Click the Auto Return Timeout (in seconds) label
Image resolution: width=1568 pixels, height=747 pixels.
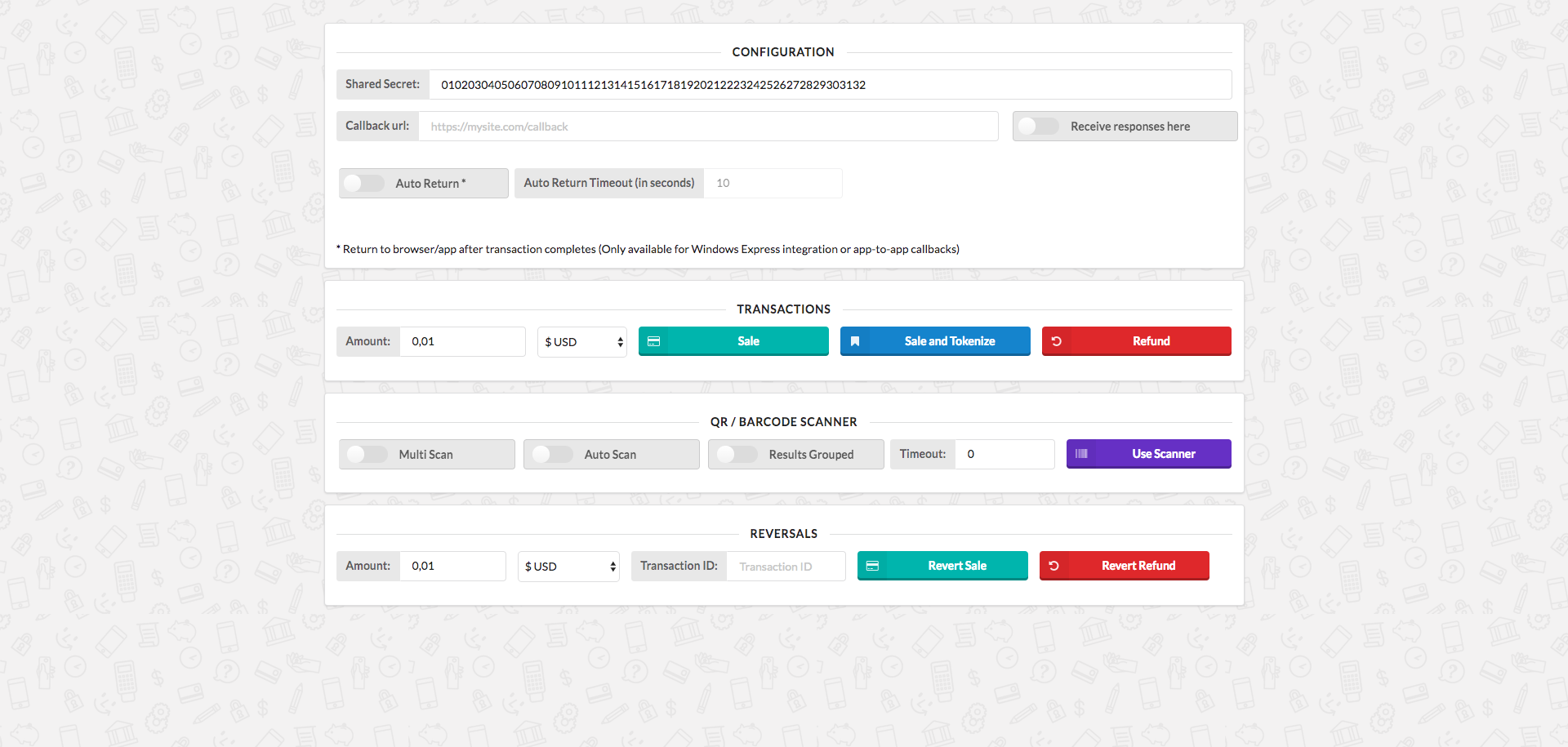coord(609,183)
